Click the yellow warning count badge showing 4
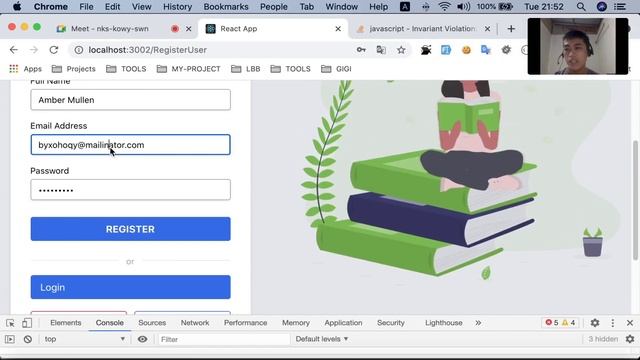The image size is (640, 360). click(569, 323)
